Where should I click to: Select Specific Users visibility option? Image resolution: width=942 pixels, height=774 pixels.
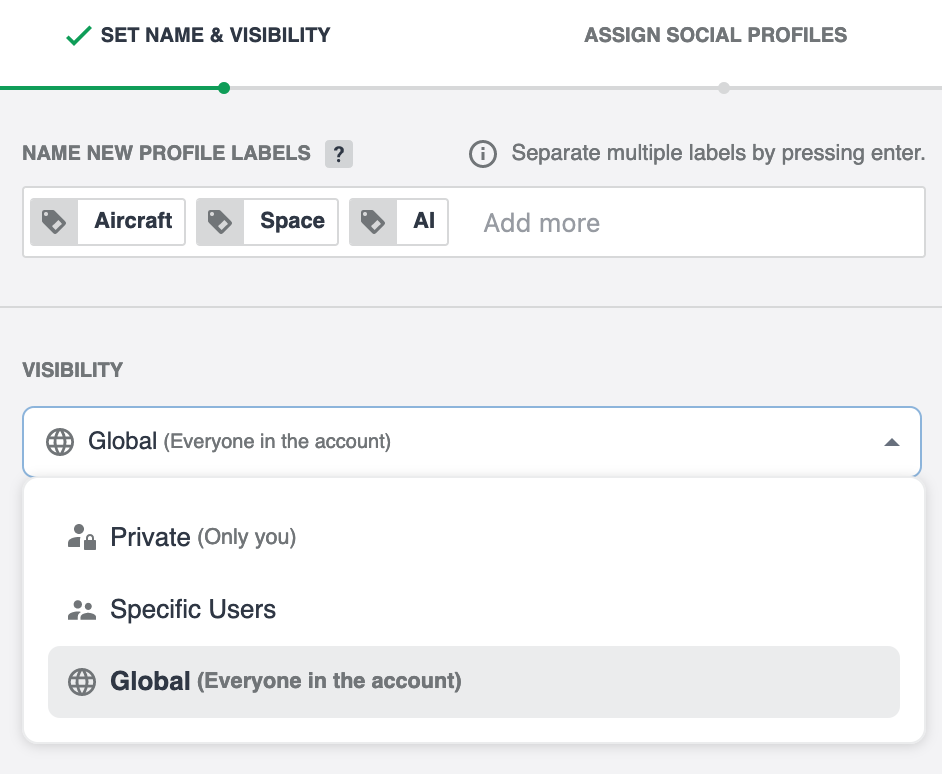click(x=193, y=610)
